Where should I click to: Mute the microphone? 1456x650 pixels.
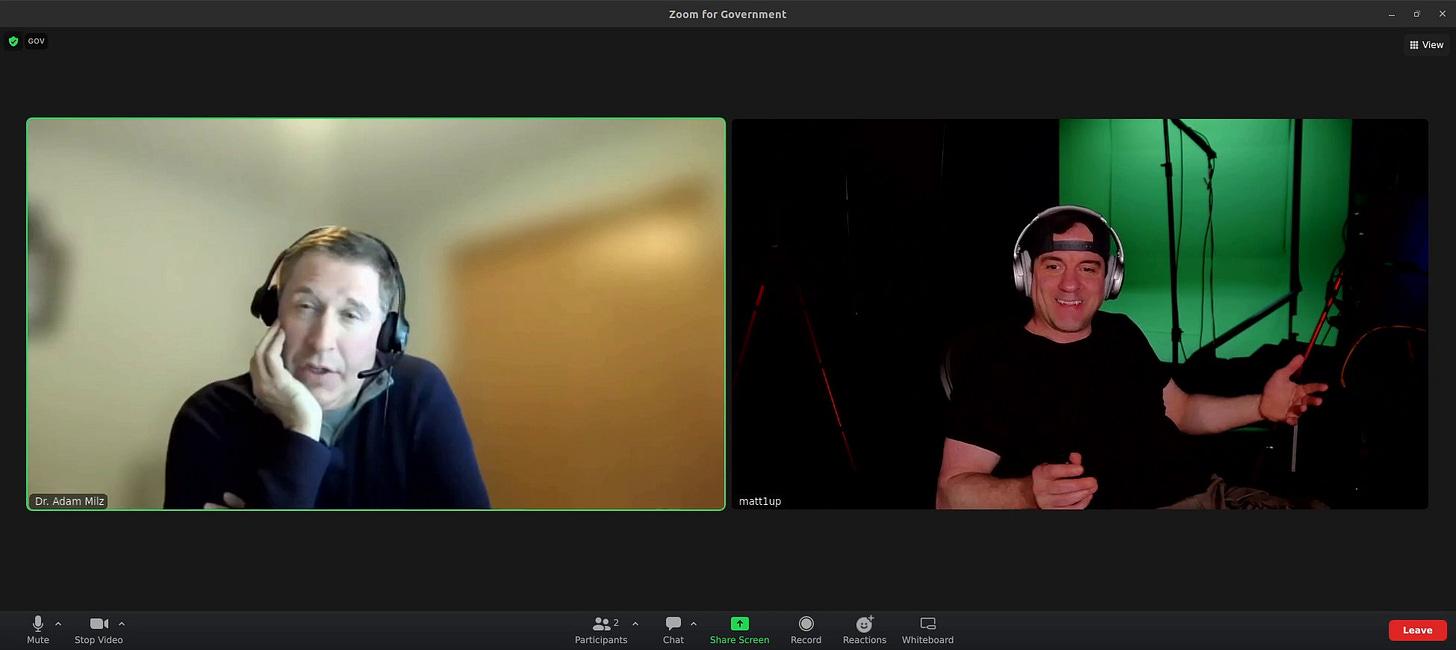click(x=38, y=630)
